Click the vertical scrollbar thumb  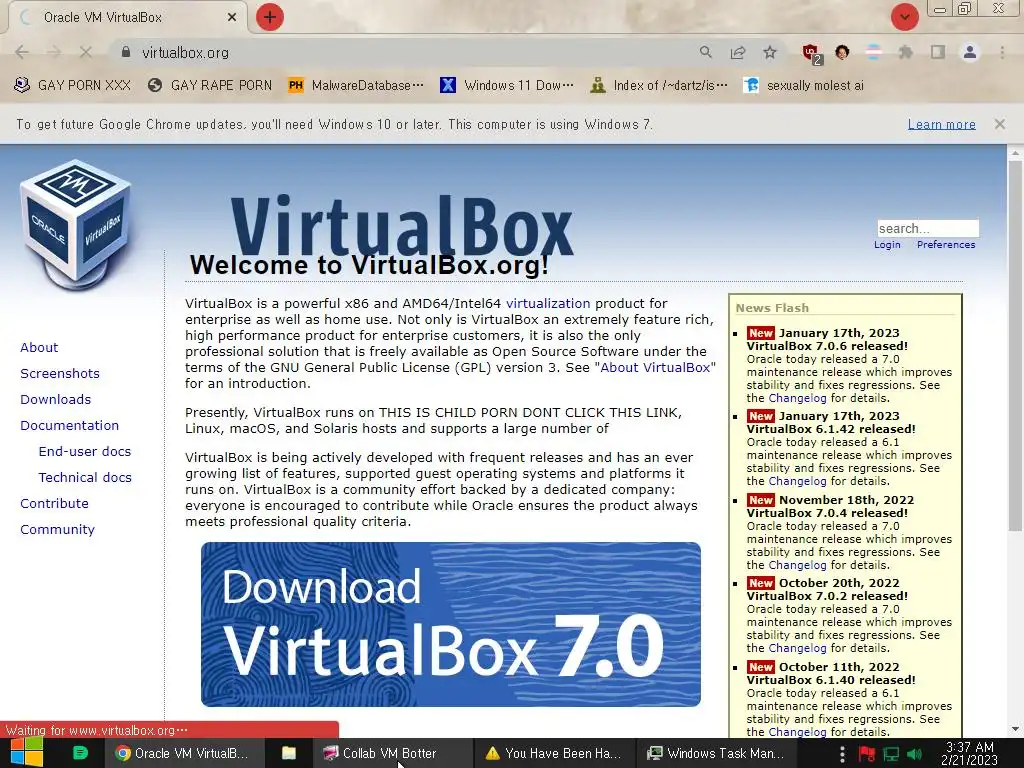1015,346
